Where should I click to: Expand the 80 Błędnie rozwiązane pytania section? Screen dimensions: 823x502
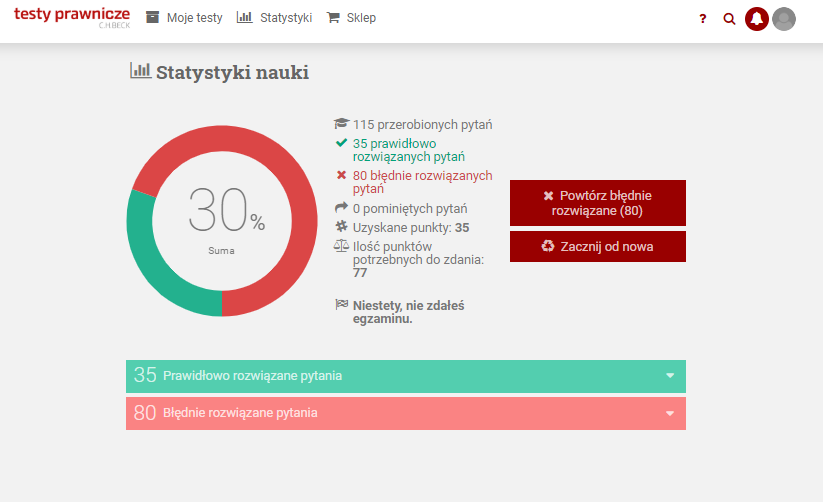pyautogui.click(x=406, y=413)
